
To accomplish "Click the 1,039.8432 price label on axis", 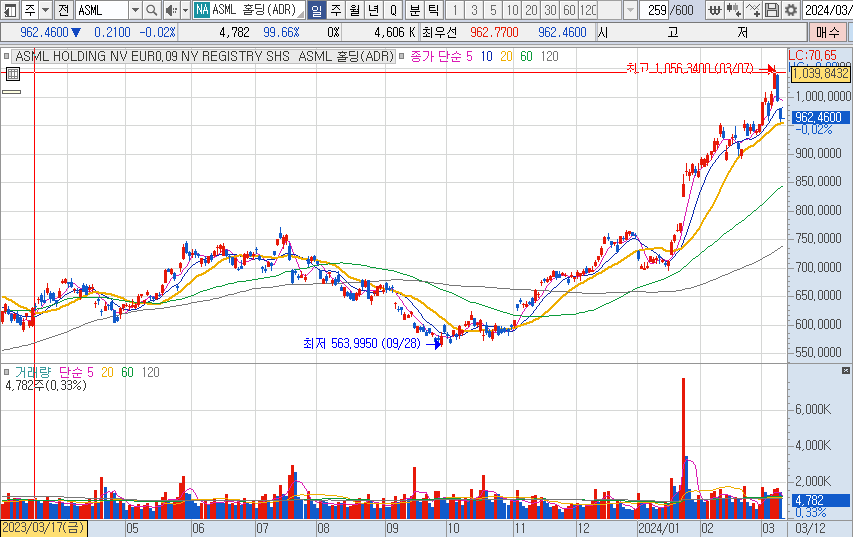I will pos(820,73).
